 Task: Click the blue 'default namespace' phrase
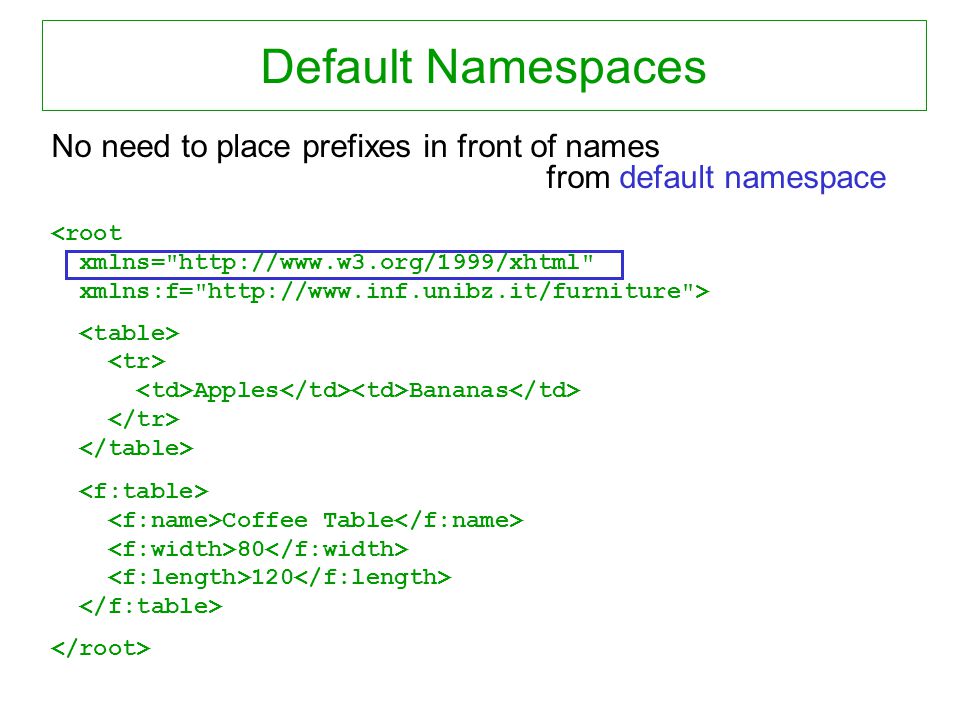click(752, 178)
